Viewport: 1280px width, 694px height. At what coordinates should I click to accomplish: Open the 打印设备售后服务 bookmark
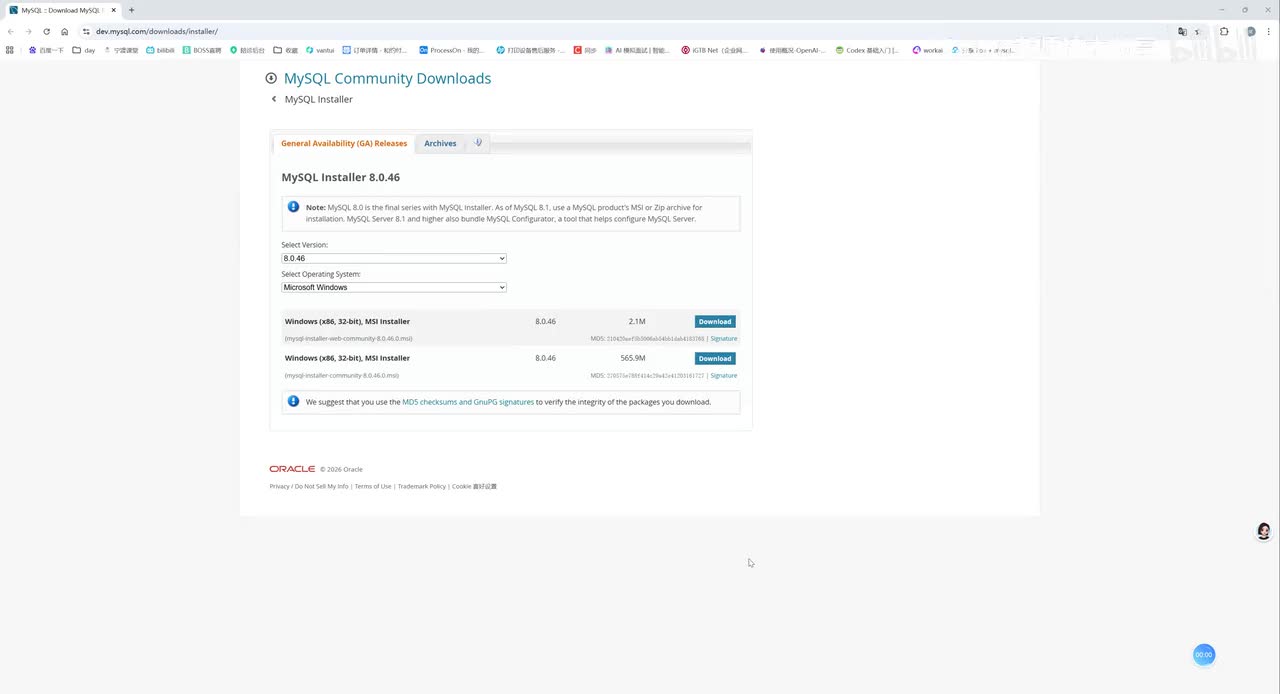(530, 50)
